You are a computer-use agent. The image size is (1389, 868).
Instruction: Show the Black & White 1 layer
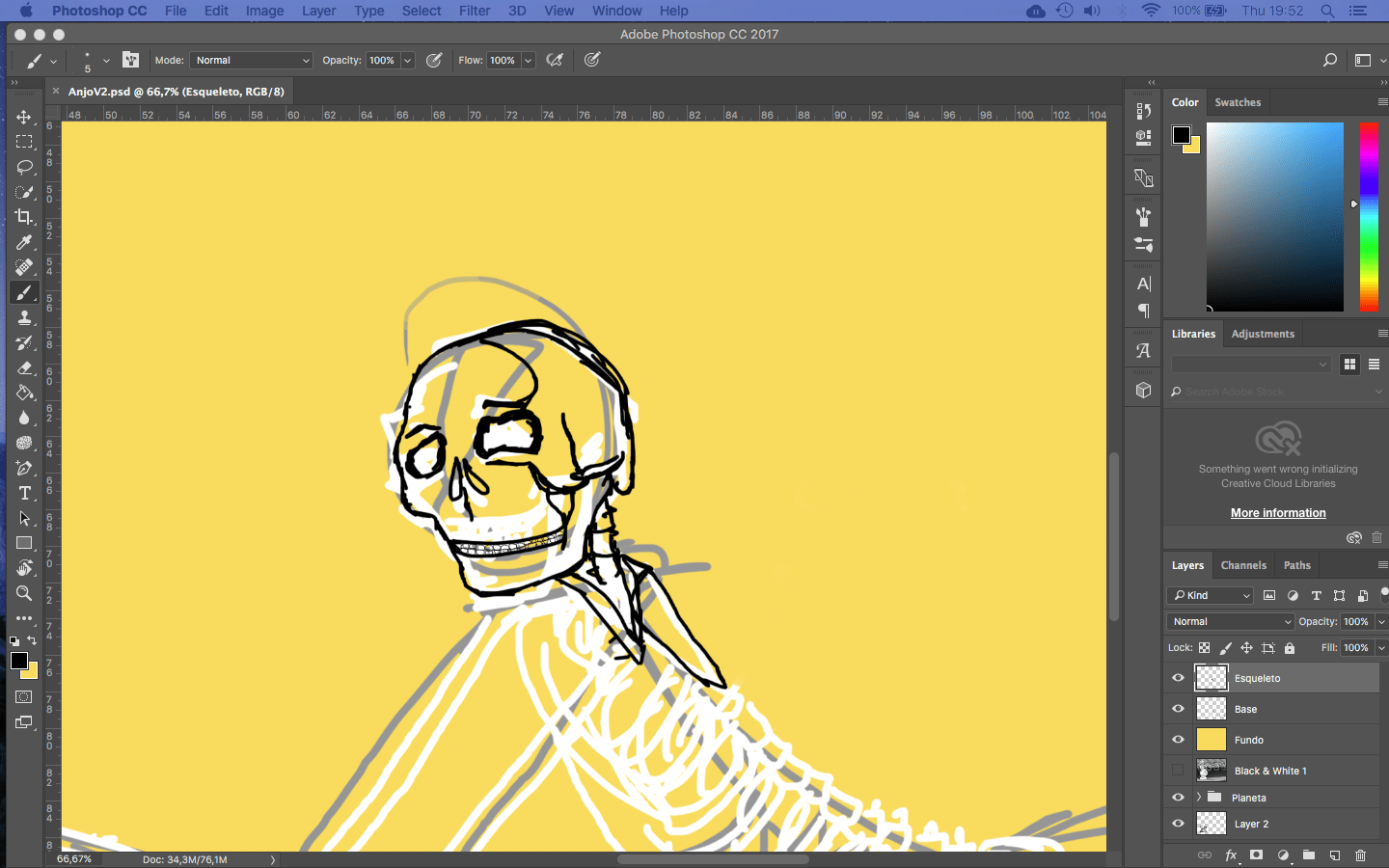pyautogui.click(x=1178, y=771)
